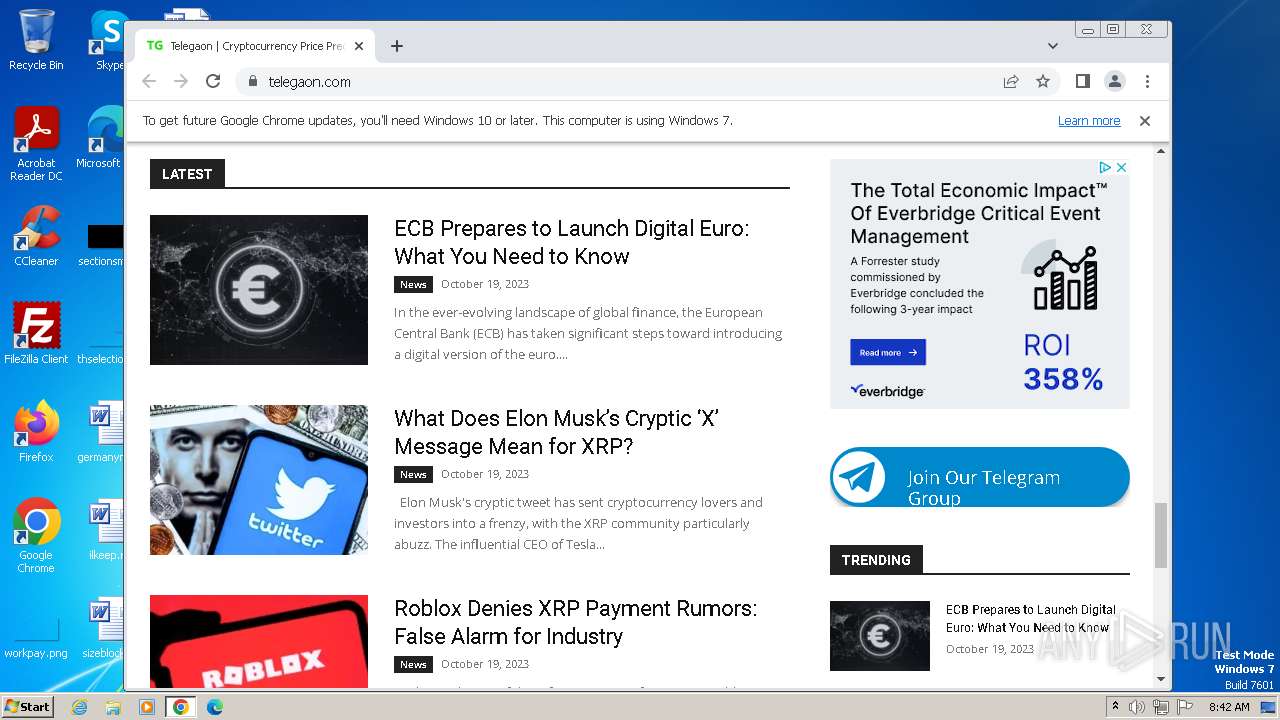Open Windows Media Player from taskbar
Viewport: 1280px width, 720px height.
(147, 707)
